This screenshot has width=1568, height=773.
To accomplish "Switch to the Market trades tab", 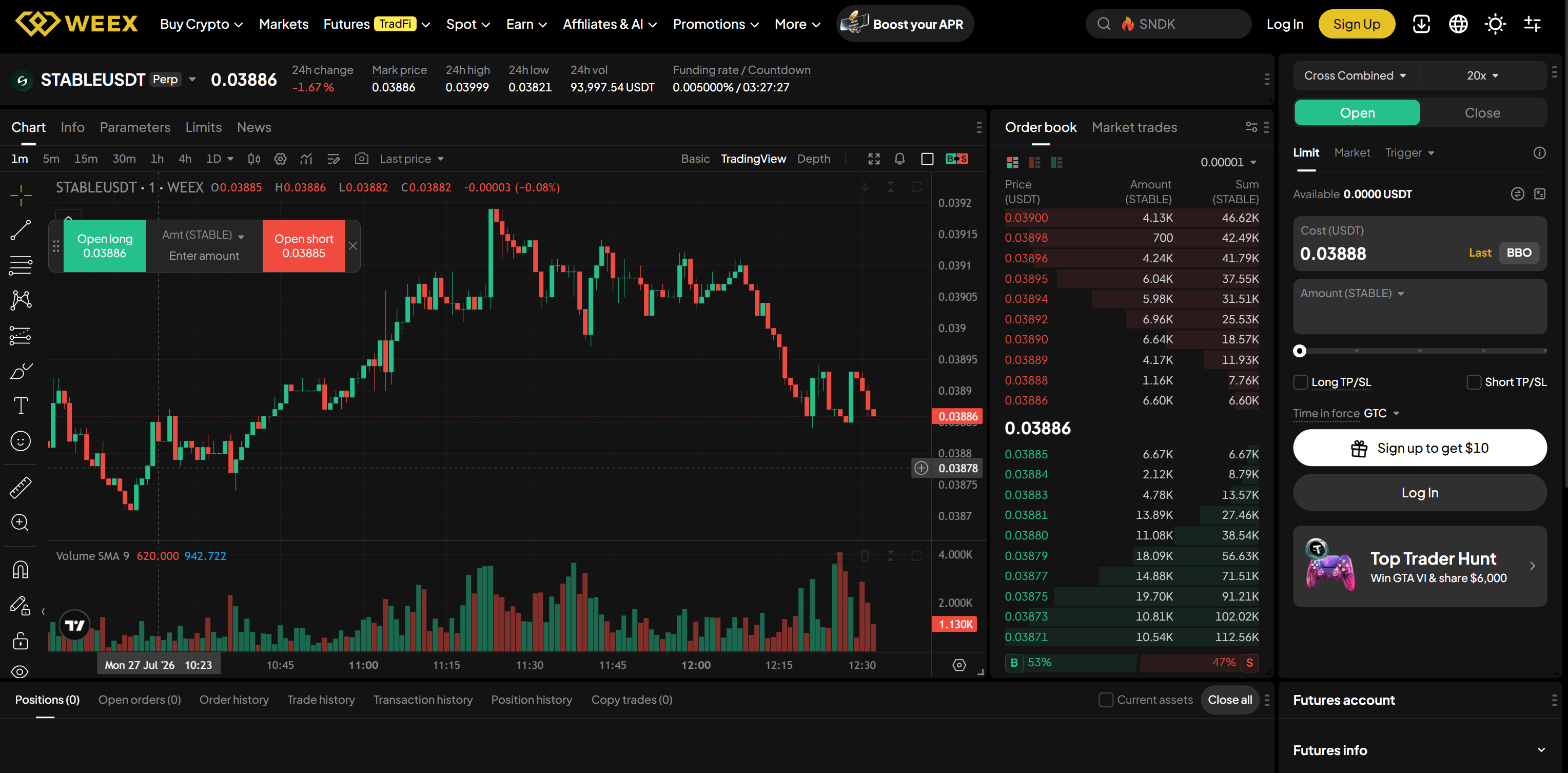I will pyautogui.click(x=1134, y=127).
